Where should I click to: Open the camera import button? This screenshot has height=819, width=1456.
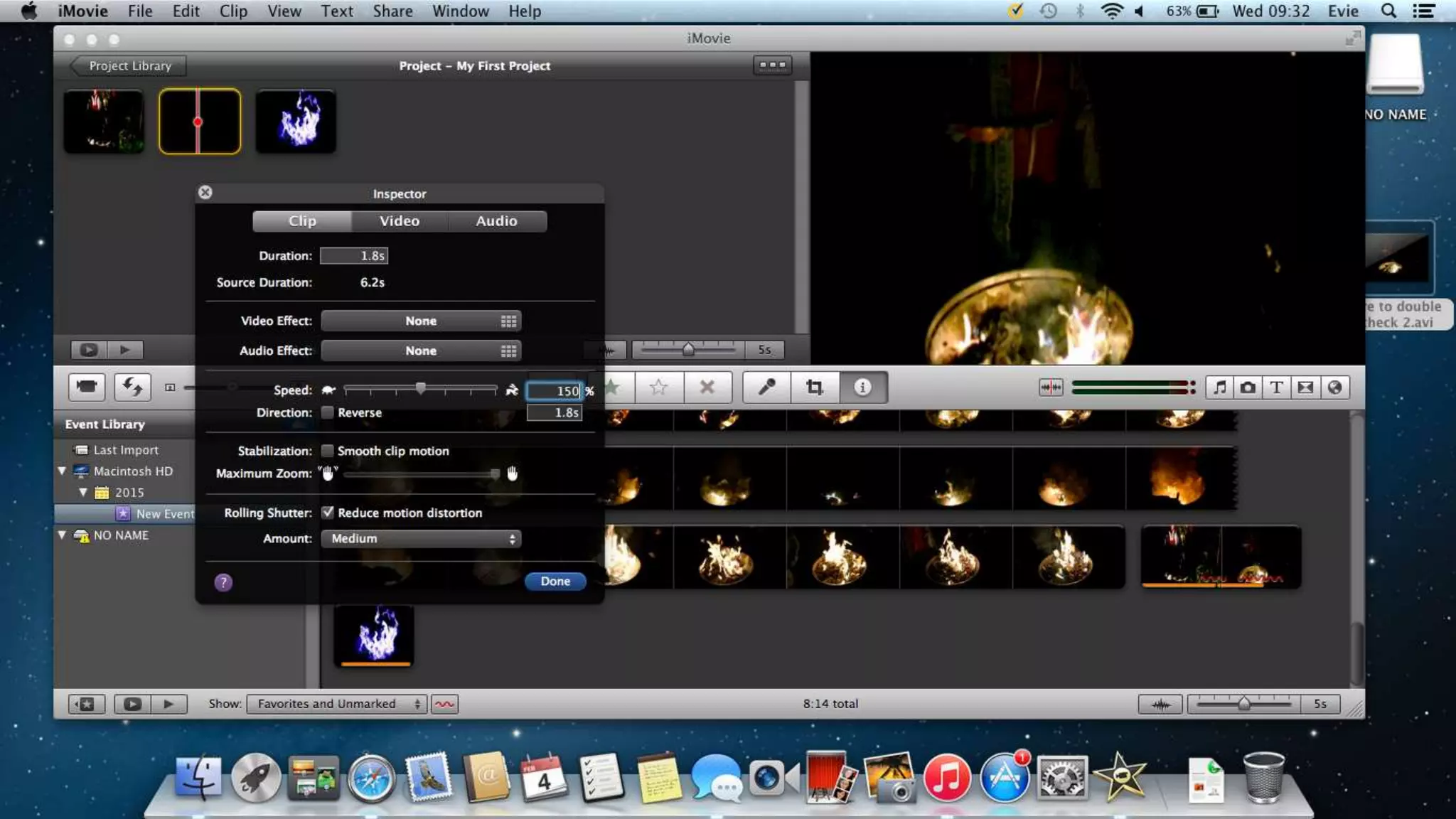click(87, 387)
